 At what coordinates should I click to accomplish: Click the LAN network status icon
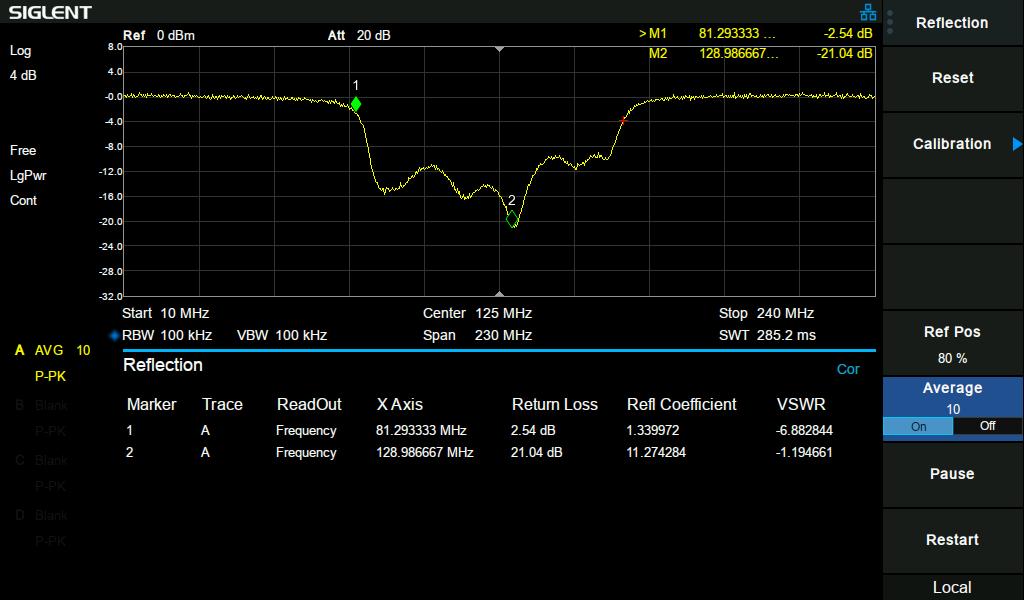[x=867, y=12]
